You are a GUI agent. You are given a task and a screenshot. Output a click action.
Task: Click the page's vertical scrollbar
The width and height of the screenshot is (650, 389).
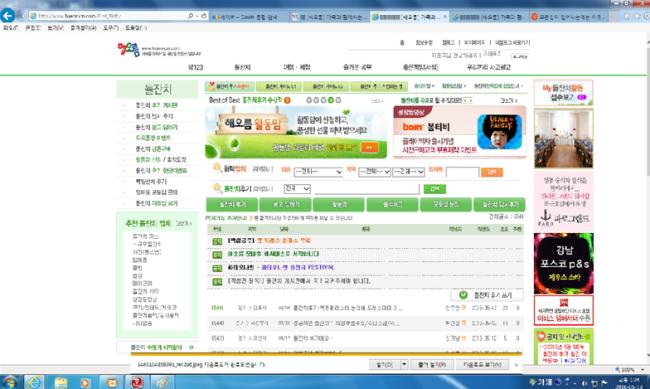[647, 199]
